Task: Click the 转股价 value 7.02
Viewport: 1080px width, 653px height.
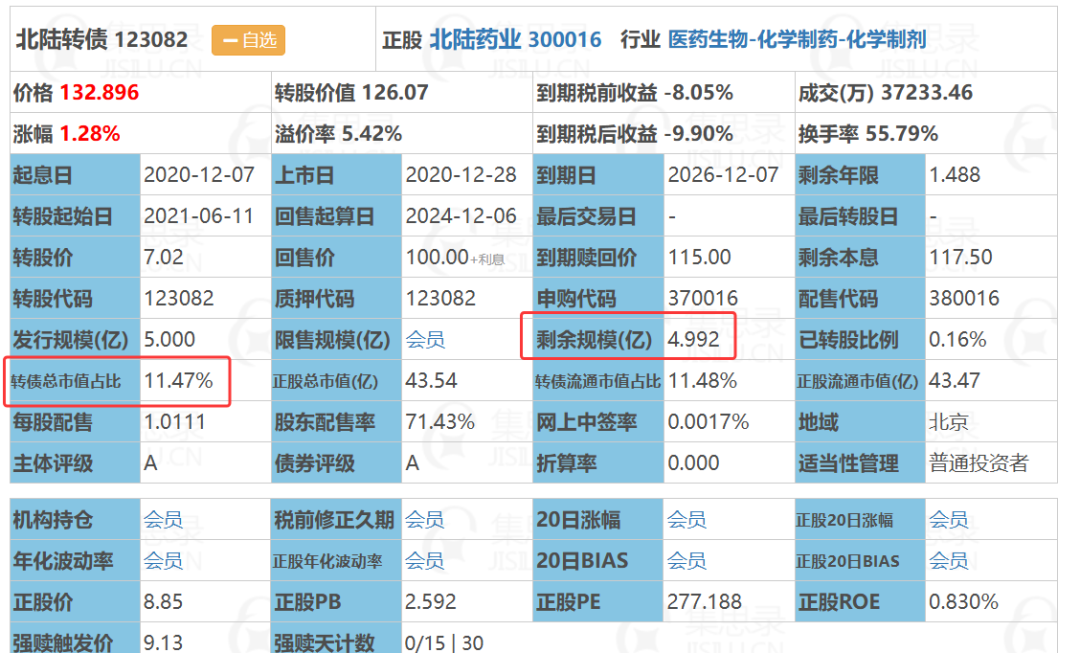Action: point(163,257)
